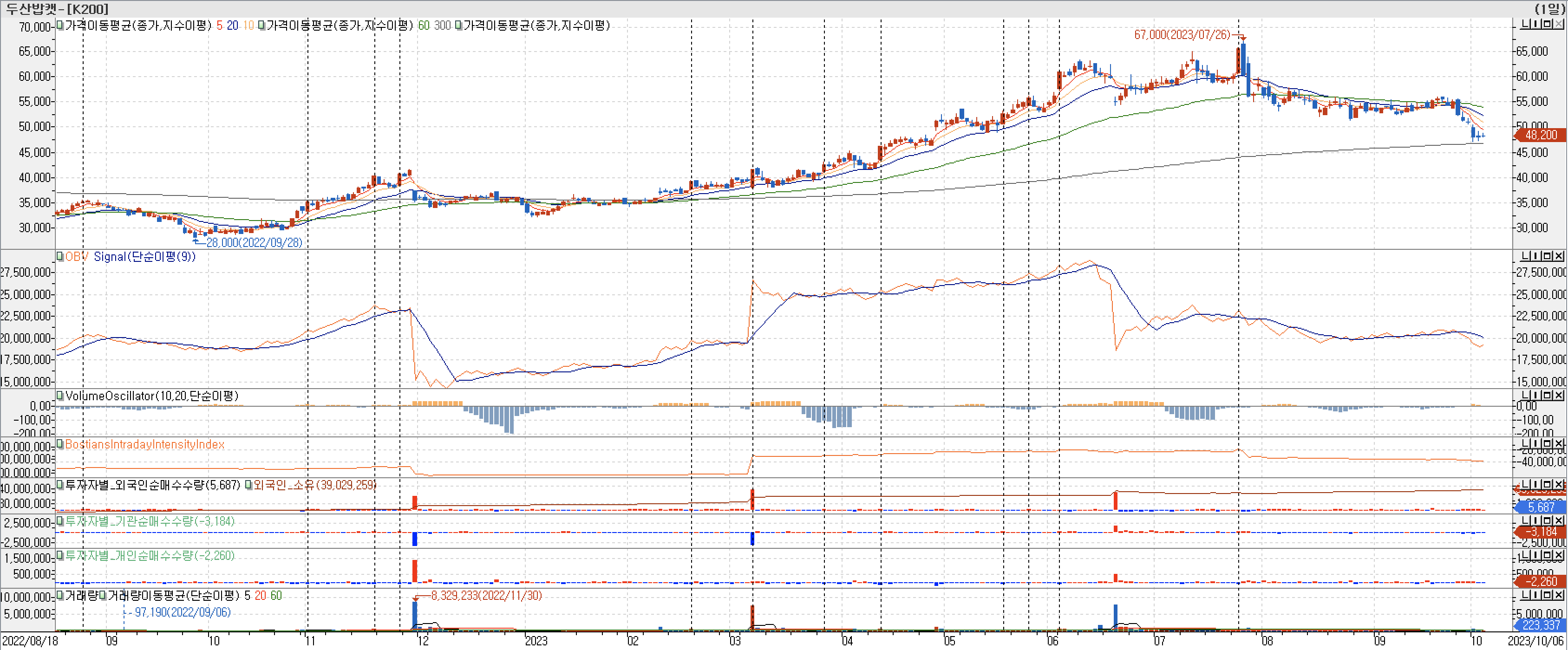Click the 28,000(2022/09/28) low price annotation
1568x650 pixels.
[254, 242]
